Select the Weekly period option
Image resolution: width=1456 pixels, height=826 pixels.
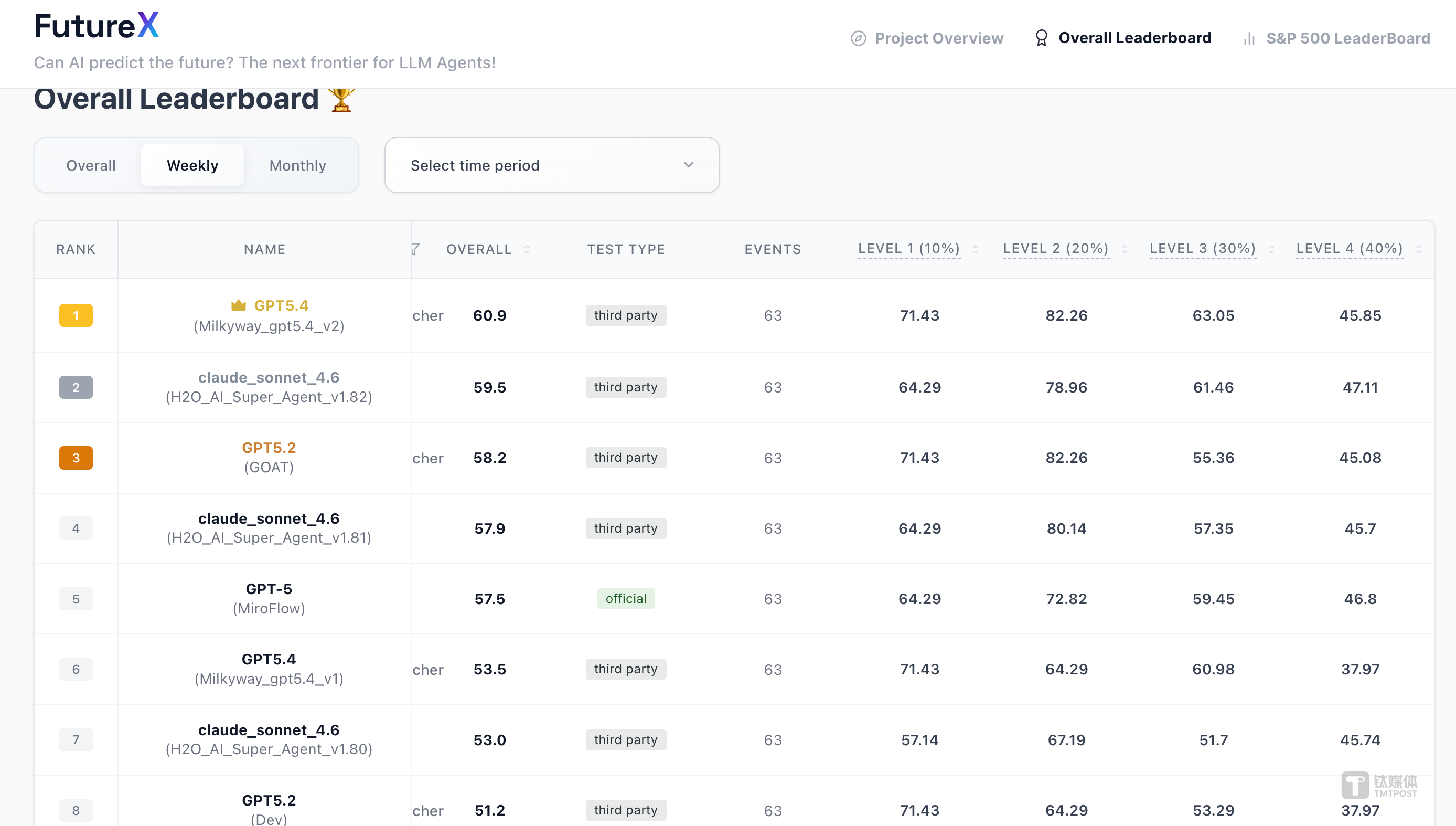pyautogui.click(x=192, y=165)
